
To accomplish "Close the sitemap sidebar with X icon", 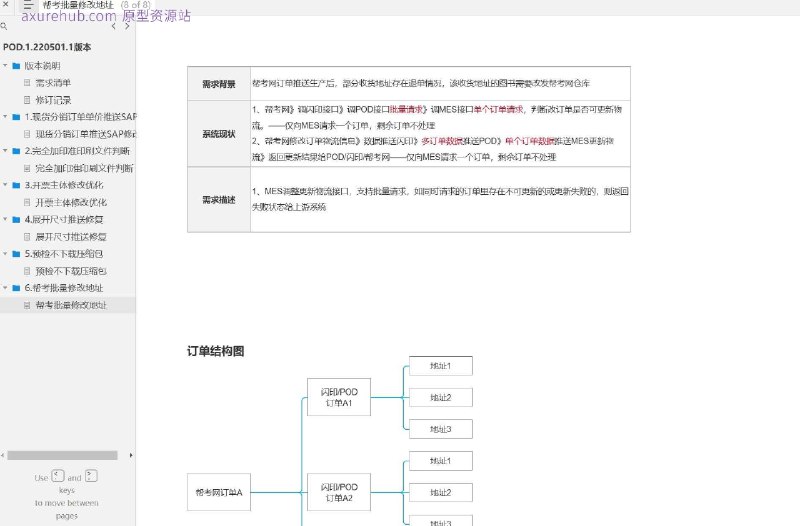I will (6, 4).
